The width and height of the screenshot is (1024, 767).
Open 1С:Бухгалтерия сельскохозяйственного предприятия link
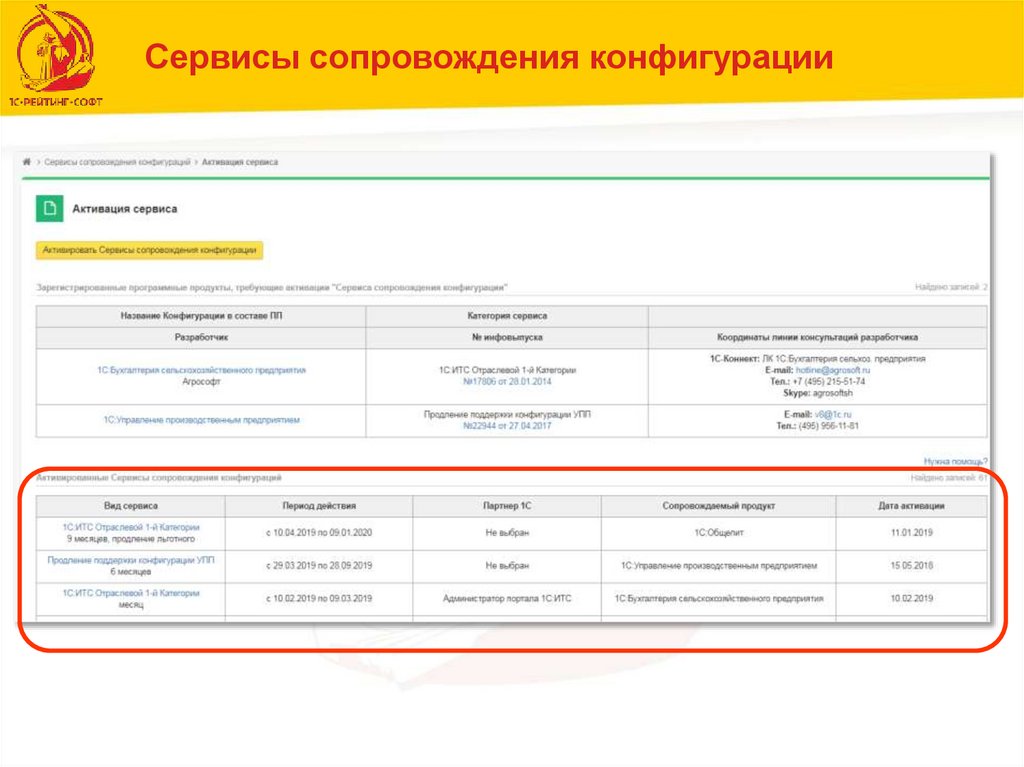201,370
